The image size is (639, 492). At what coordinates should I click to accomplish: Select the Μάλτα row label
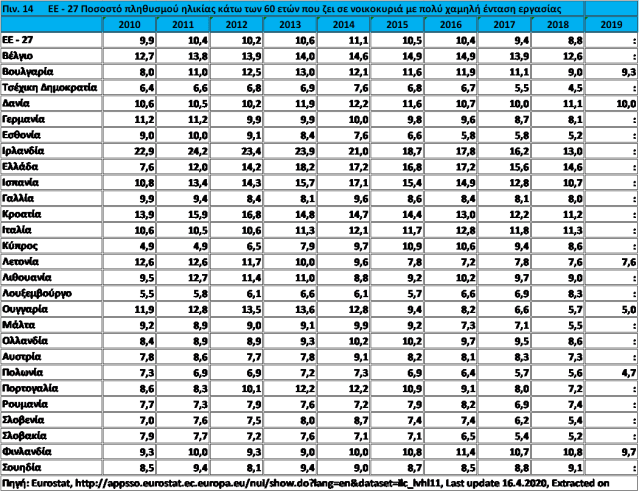point(21,324)
